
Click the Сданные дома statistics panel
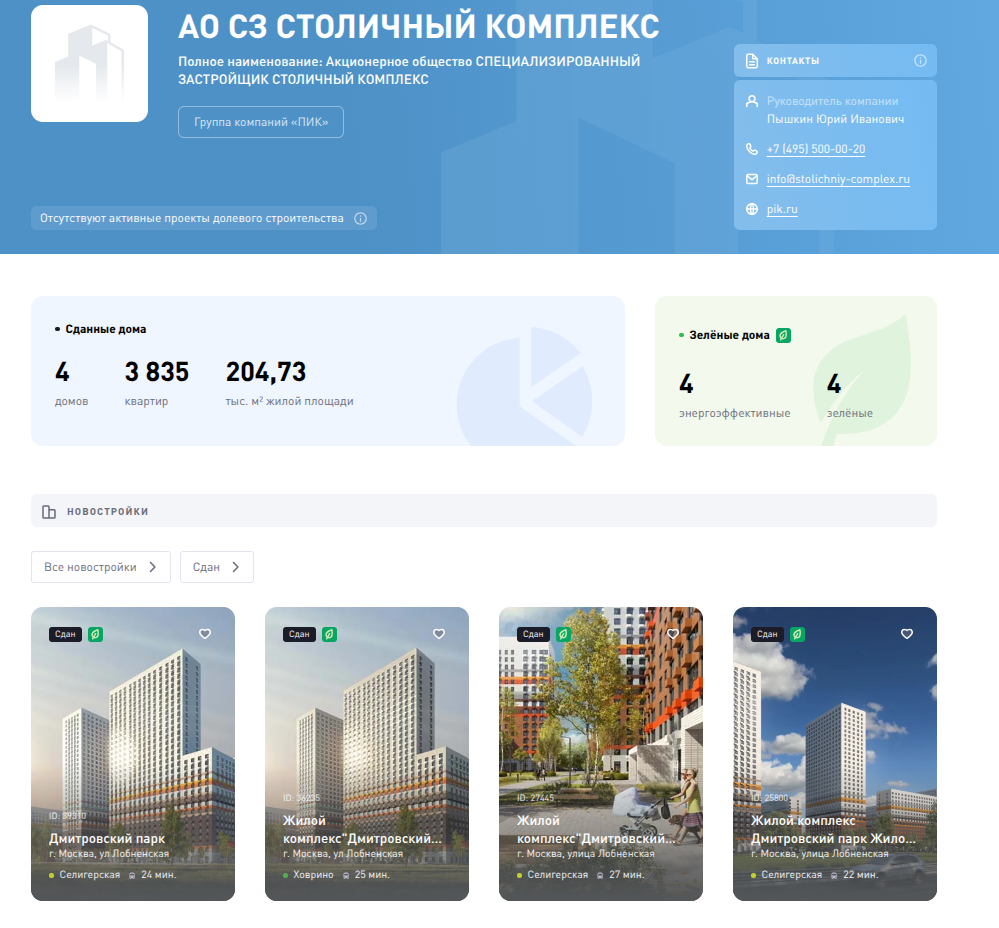pos(327,370)
